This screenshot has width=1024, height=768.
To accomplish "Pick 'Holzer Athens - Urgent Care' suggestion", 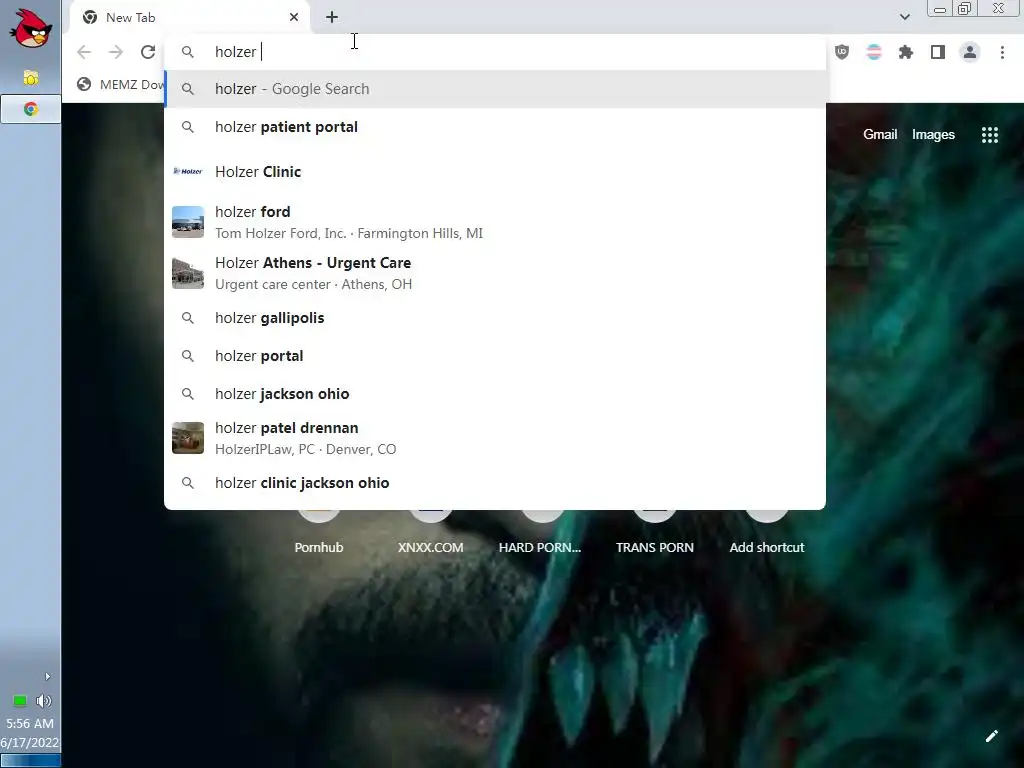I will pyautogui.click(x=495, y=273).
